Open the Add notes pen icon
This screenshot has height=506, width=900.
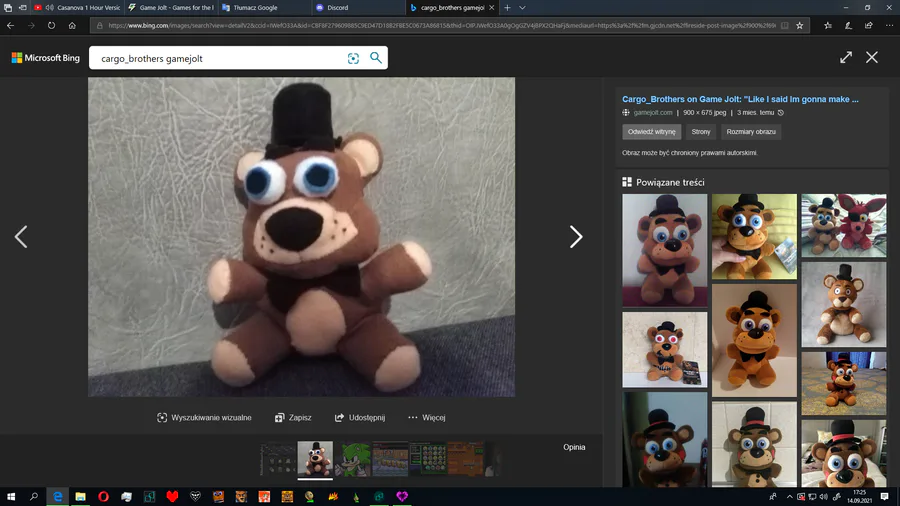click(848, 25)
